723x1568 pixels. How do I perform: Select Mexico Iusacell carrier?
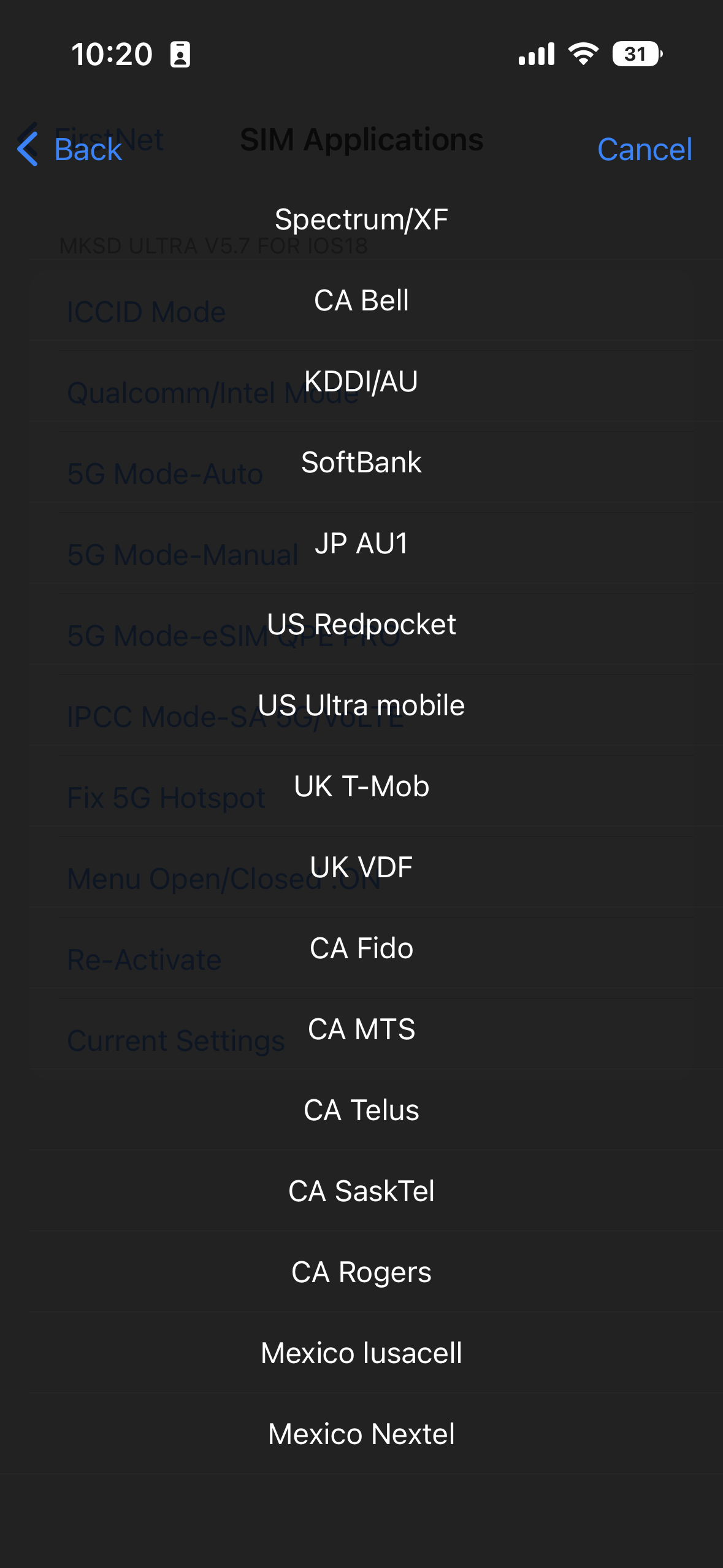pyautogui.click(x=361, y=1353)
